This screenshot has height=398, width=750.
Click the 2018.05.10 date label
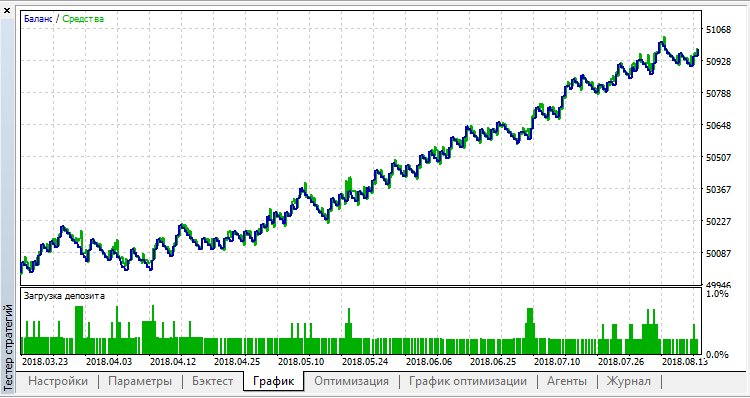(301, 361)
